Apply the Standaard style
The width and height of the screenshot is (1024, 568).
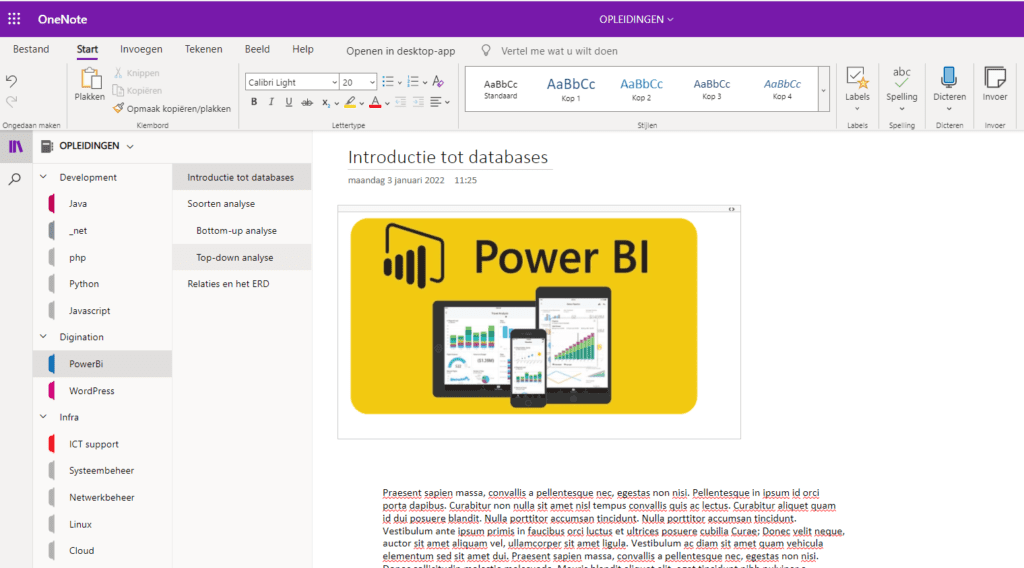pos(500,89)
